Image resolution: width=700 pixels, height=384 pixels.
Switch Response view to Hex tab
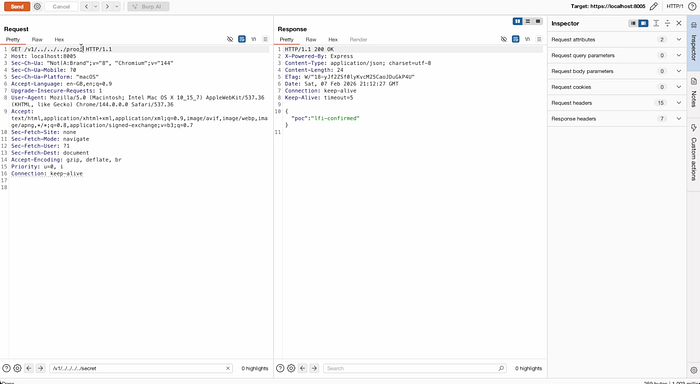click(333, 39)
